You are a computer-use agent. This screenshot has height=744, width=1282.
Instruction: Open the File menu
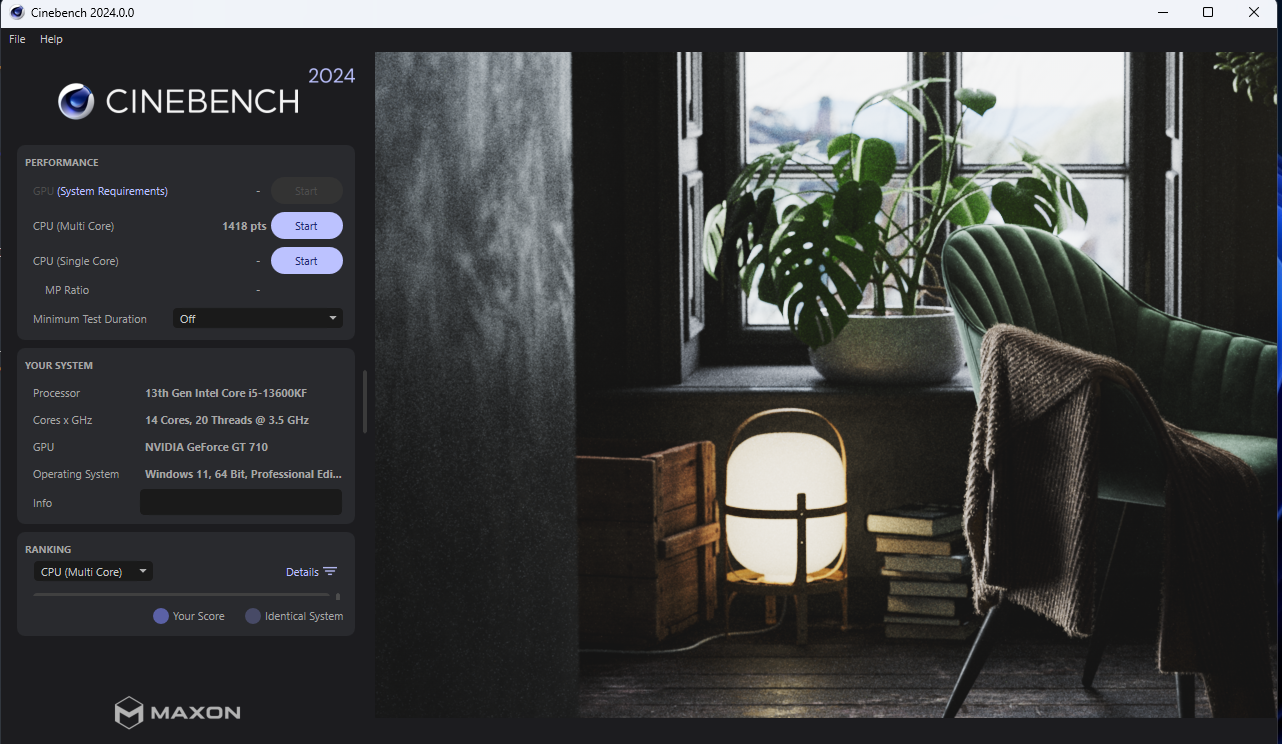pyautogui.click(x=17, y=39)
